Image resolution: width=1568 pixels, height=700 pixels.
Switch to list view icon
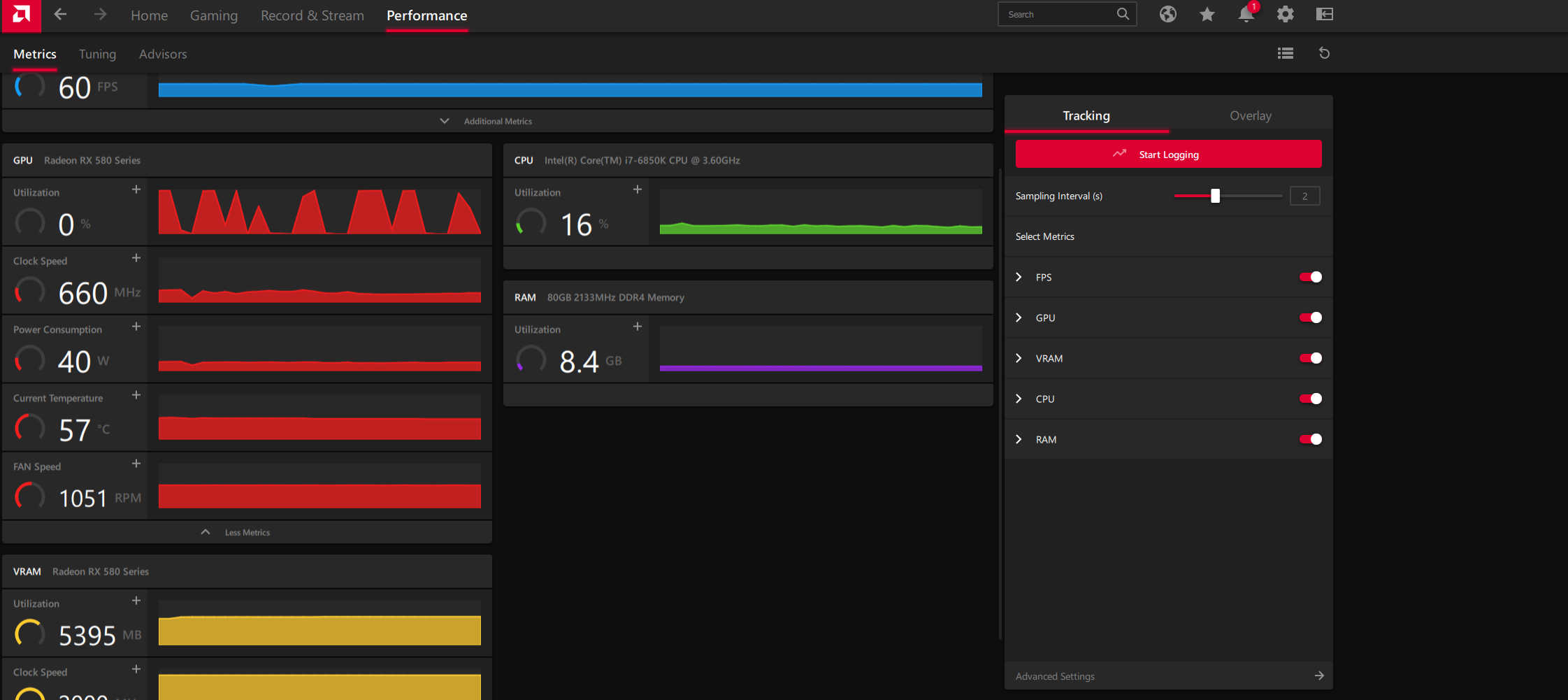coord(1285,53)
